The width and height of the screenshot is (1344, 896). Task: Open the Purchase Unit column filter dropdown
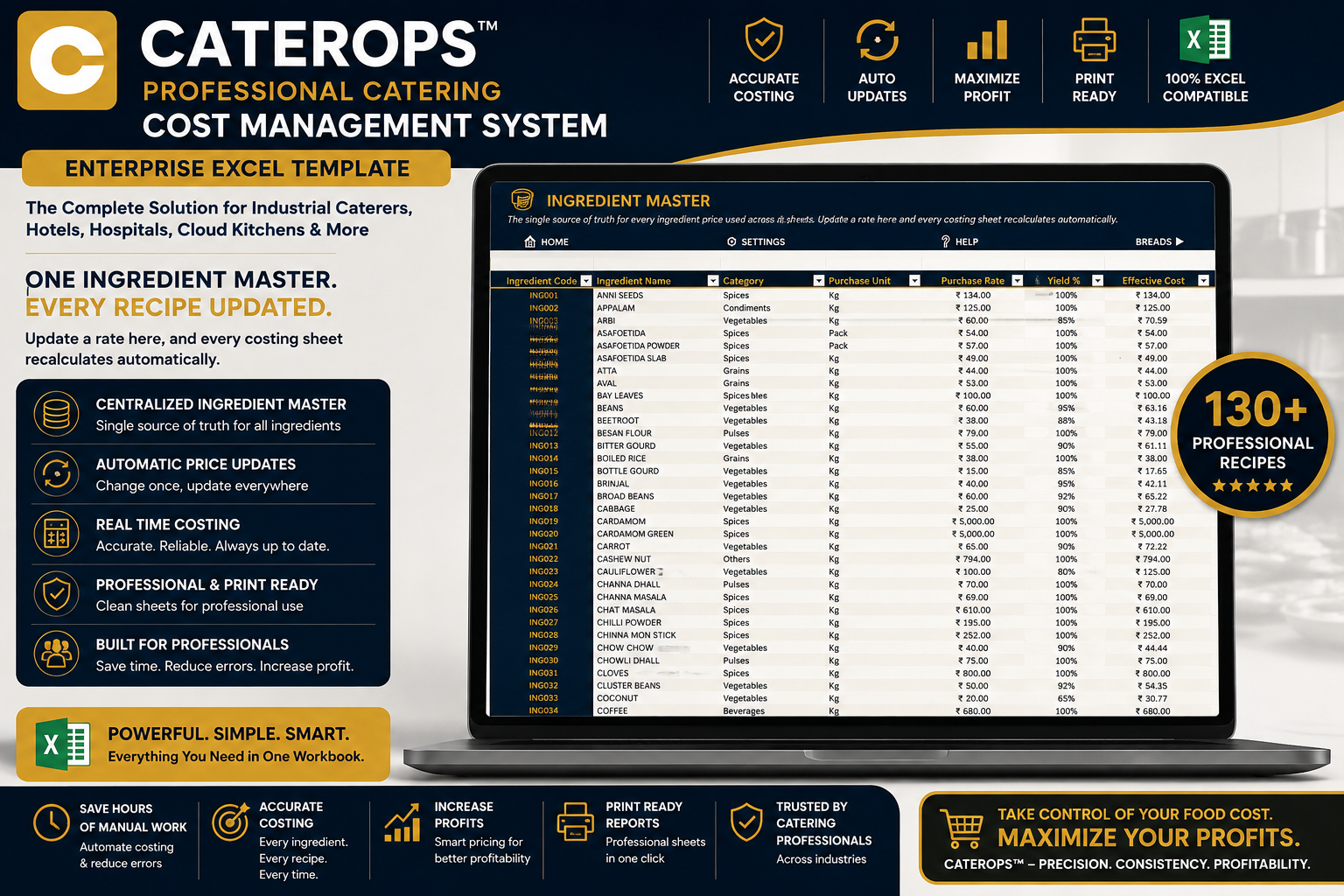914,281
